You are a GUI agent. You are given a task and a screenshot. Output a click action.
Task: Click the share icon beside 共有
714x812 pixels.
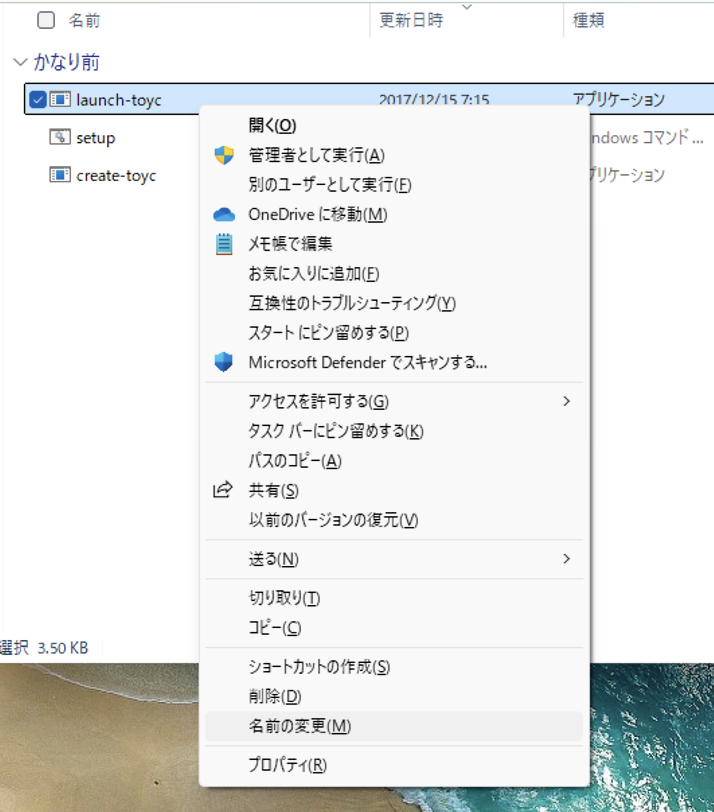(x=223, y=490)
